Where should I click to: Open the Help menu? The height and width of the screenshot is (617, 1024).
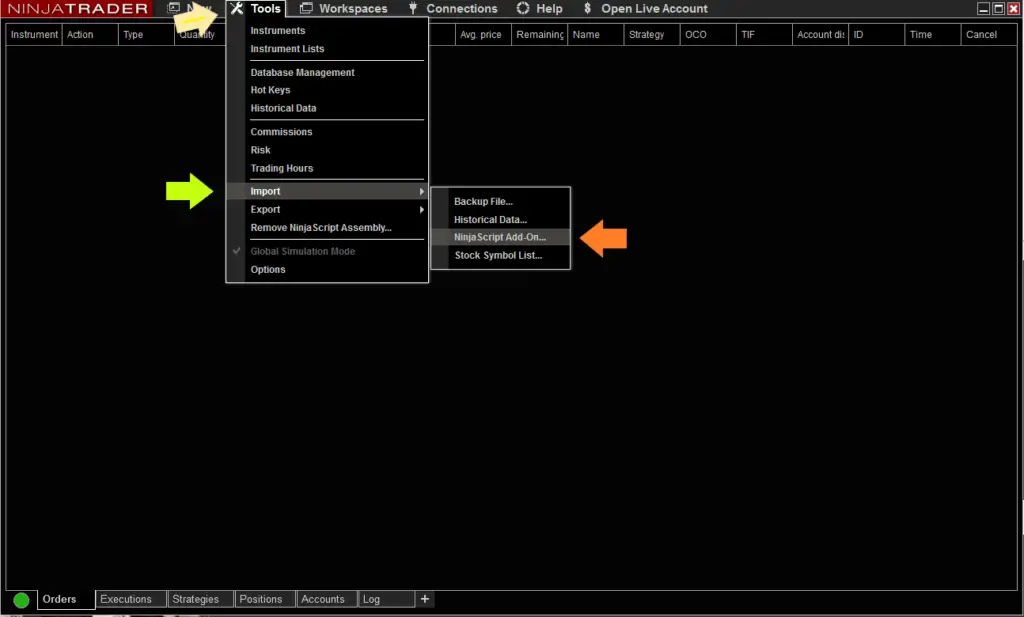(549, 8)
